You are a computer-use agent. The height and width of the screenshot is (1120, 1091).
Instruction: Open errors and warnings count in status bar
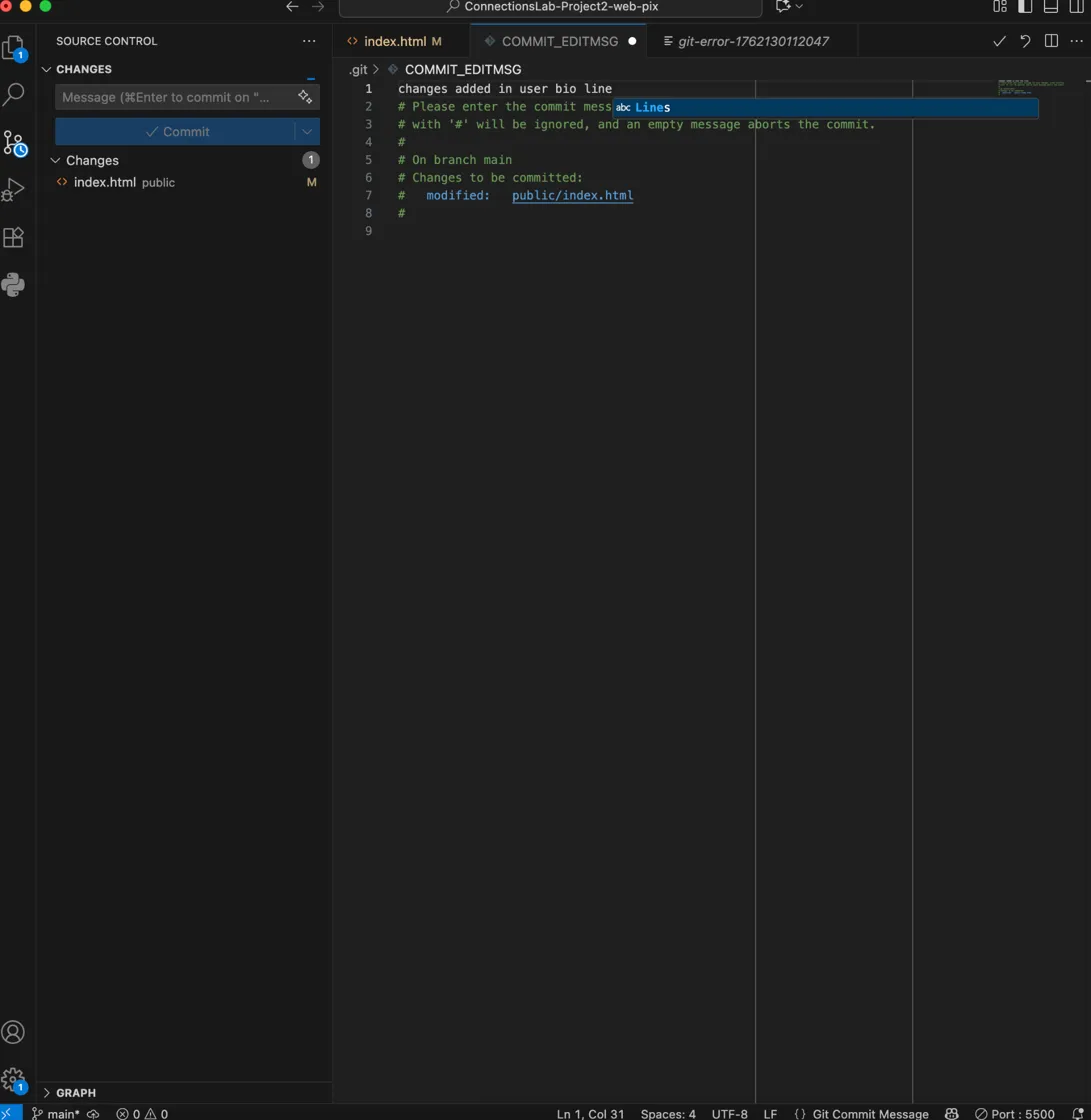click(x=142, y=1114)
